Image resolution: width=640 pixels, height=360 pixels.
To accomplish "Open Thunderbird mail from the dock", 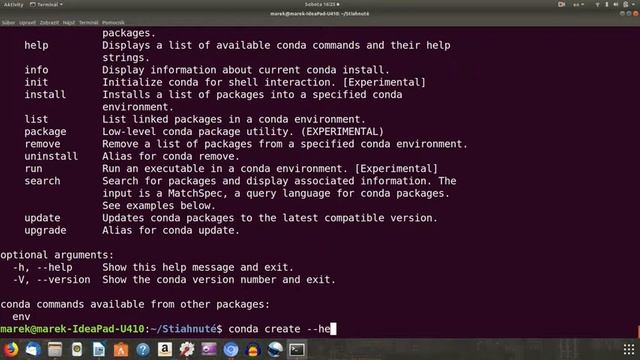I will [x=33, y=349].
